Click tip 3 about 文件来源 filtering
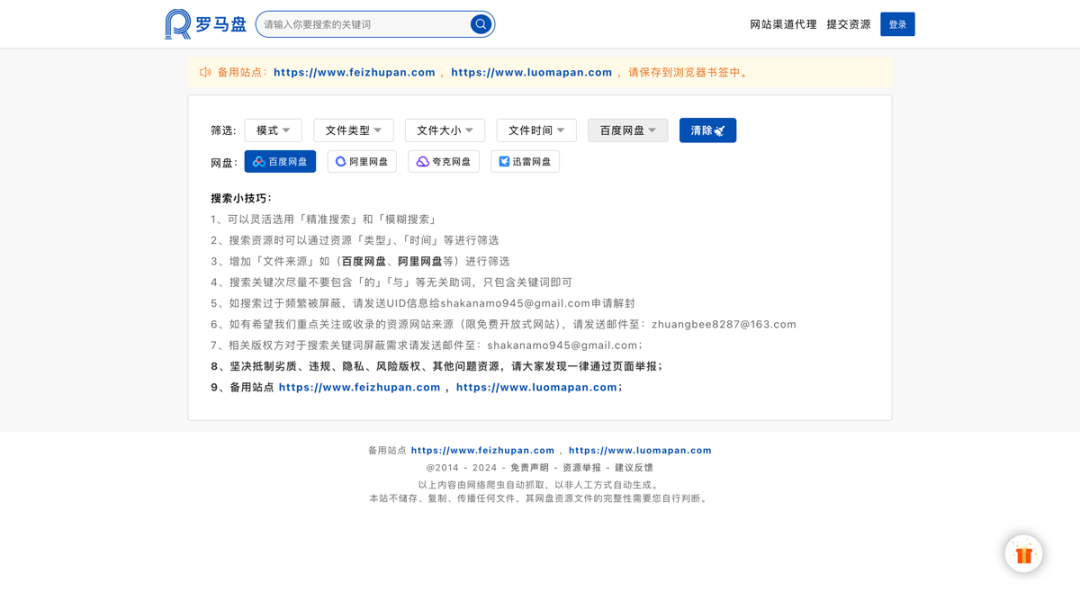The height and width of the screenshot is (610, 1080). coord(360,262)
